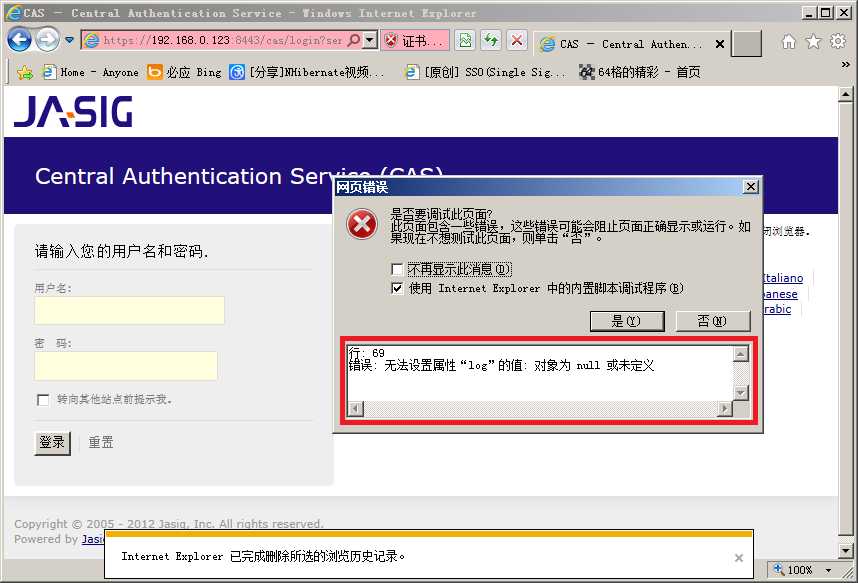Click the Home icon in toolbar

click(789, 42)
